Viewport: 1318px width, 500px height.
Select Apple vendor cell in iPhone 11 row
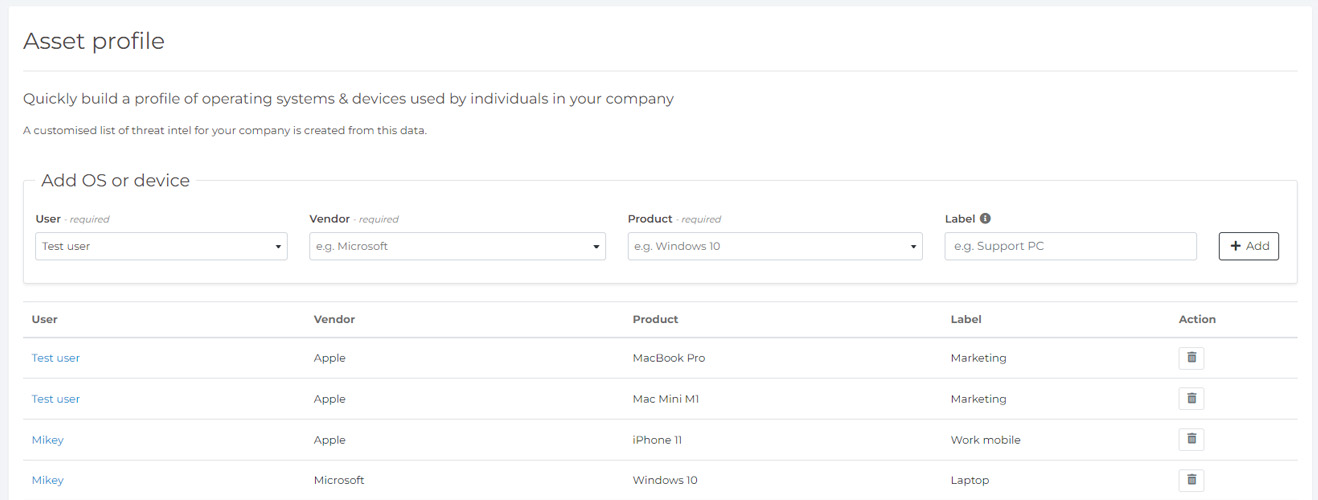point(330,440)
